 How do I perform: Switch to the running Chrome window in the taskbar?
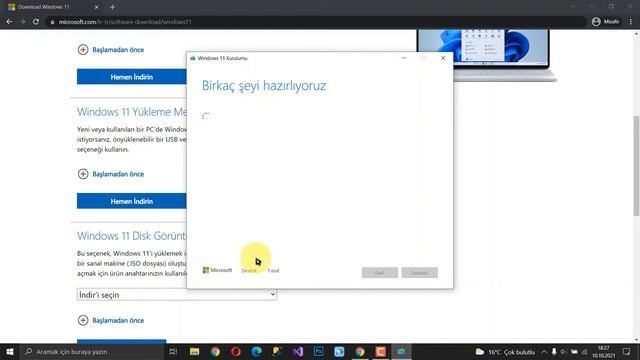pyautogui.click(x=360, y=351)
